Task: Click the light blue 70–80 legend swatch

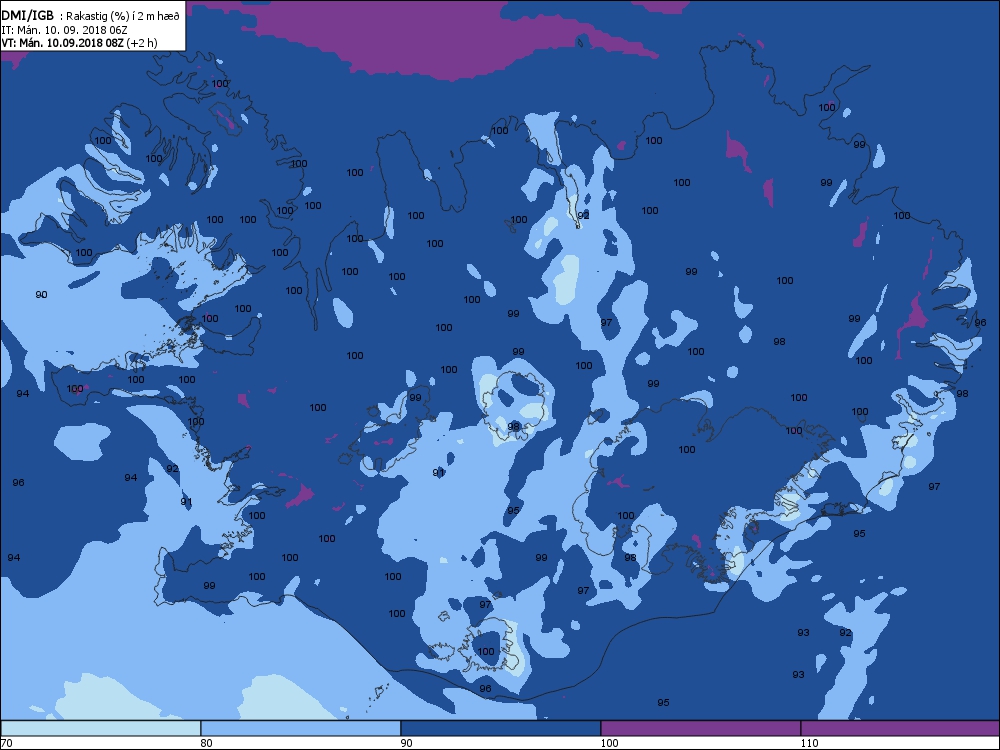Action: coord(101,728)
